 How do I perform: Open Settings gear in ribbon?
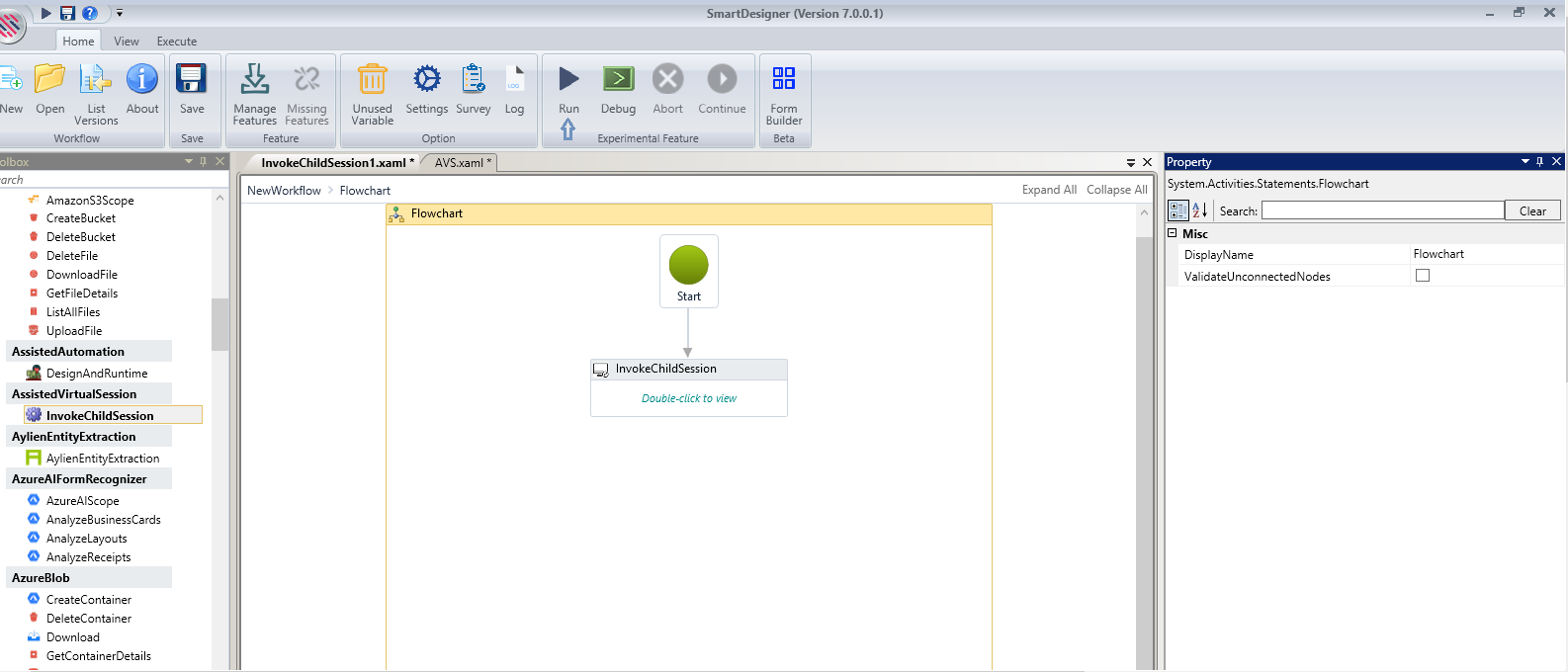426,81
